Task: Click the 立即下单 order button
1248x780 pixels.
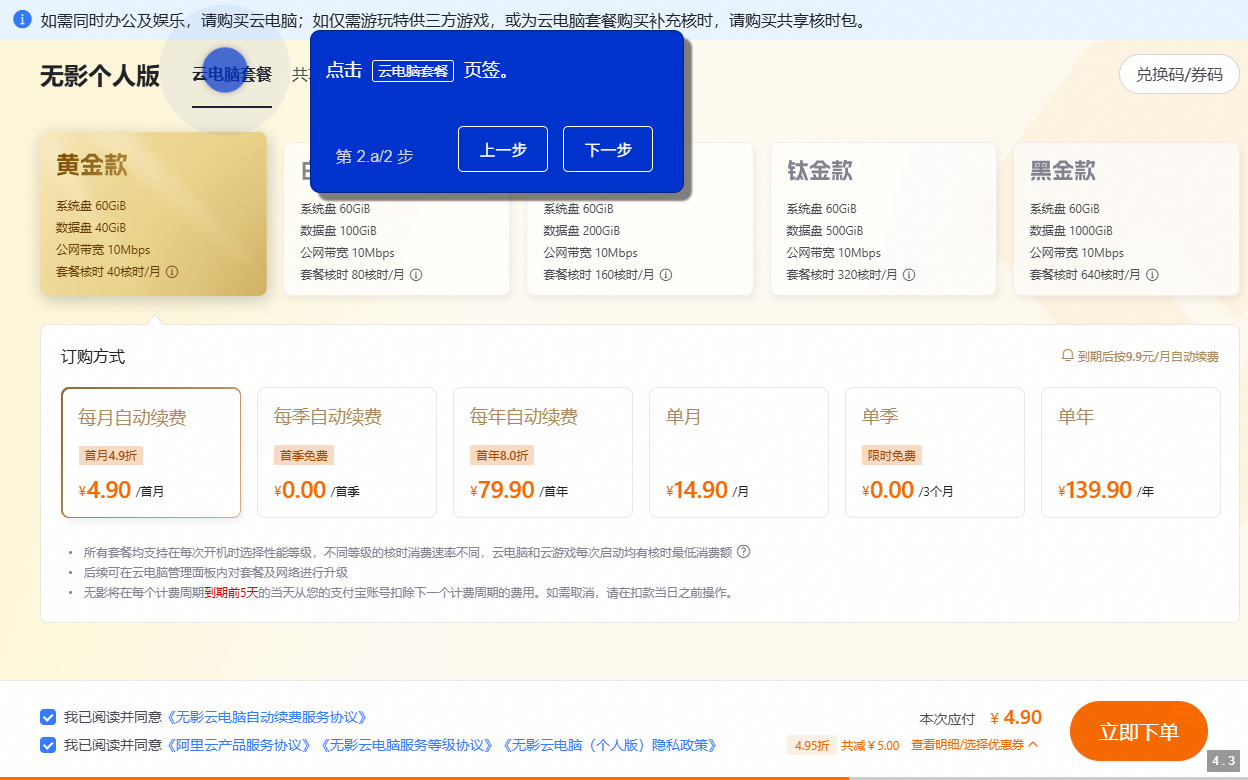Action: click(x=1138, y=731)
